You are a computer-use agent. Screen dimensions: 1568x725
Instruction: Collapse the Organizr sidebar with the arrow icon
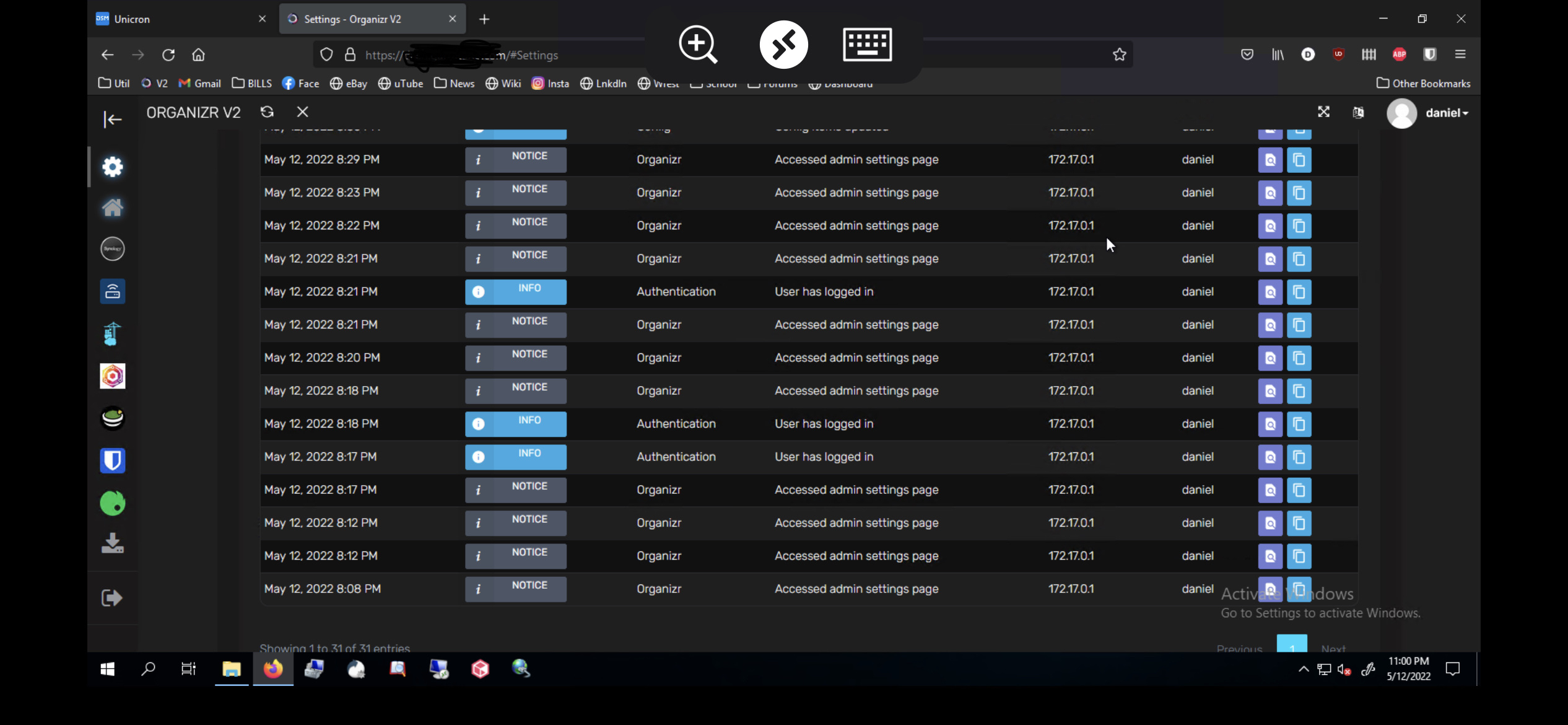112,119
